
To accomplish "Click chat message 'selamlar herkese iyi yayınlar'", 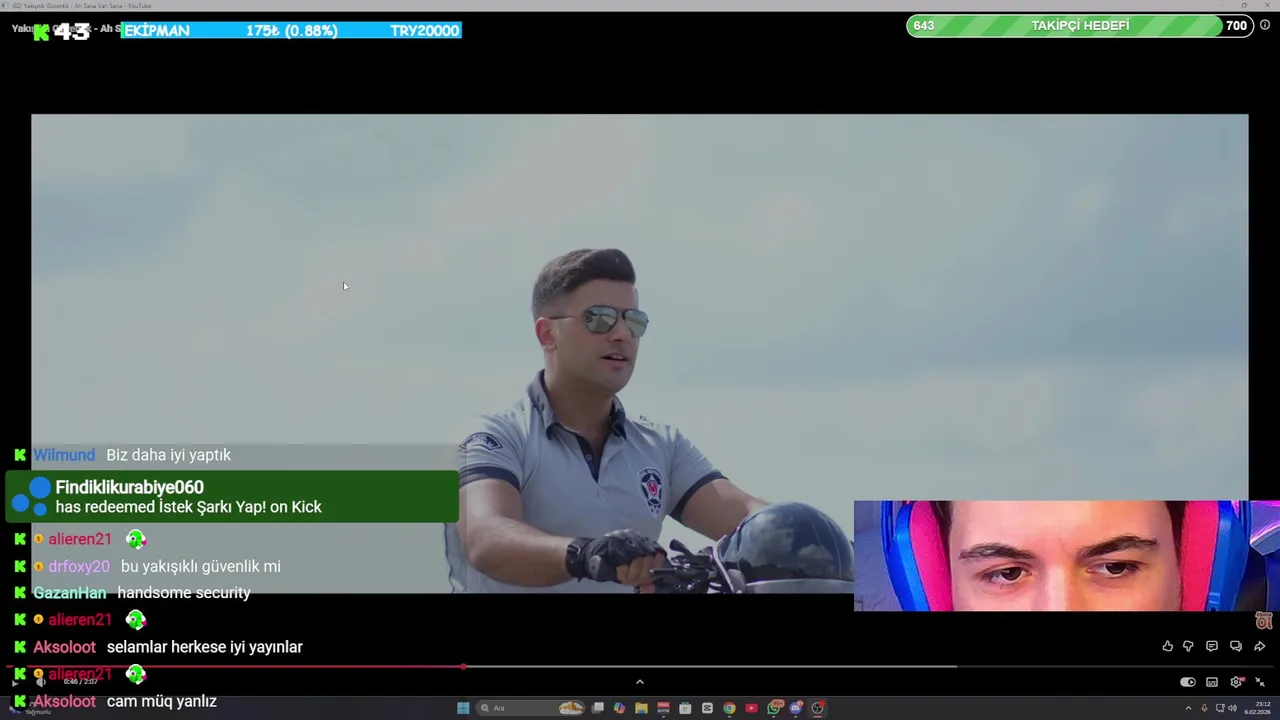I will (x=204, y=647).
